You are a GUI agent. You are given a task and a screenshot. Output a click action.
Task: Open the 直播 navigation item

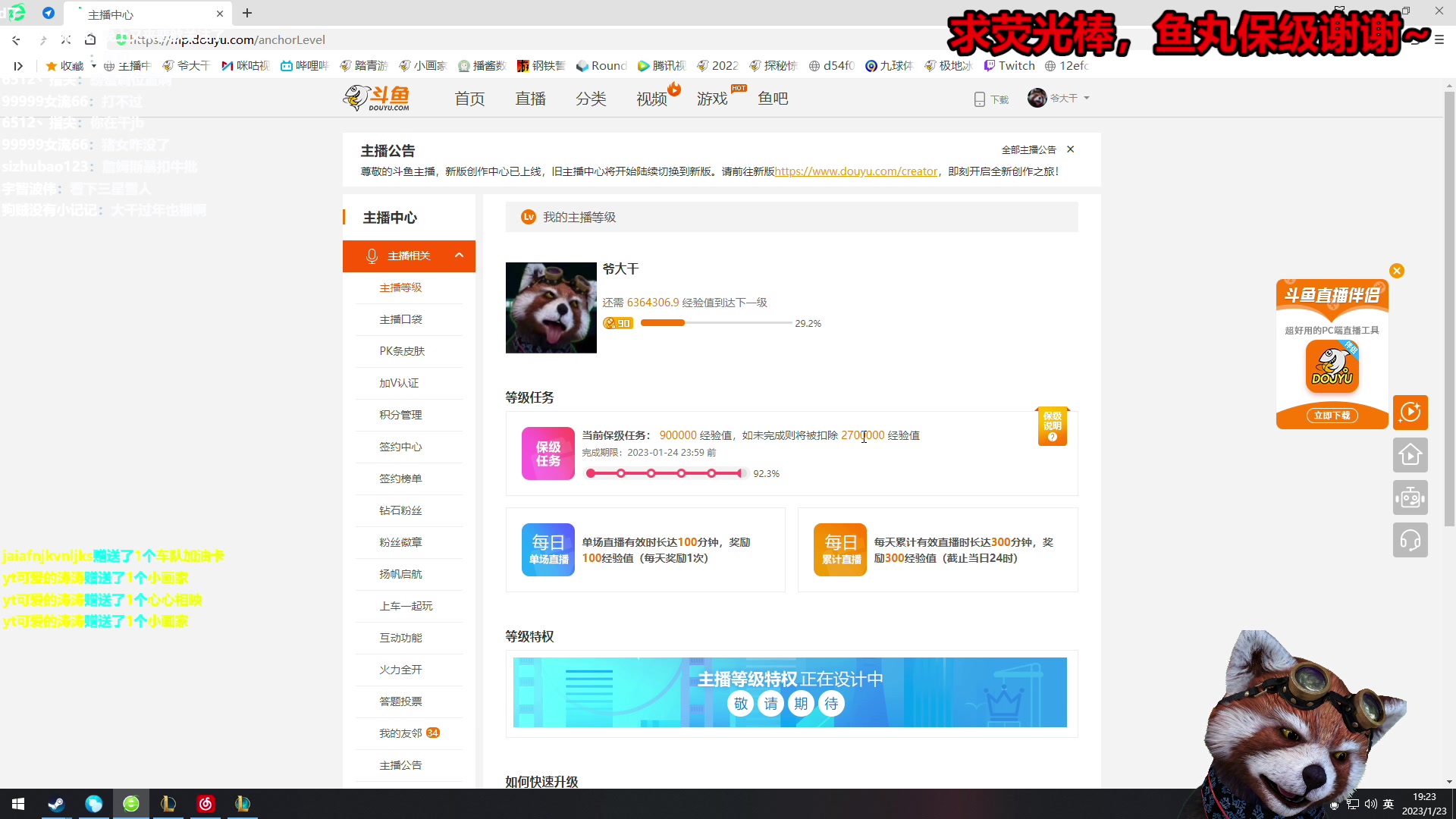tap(530, 99)
